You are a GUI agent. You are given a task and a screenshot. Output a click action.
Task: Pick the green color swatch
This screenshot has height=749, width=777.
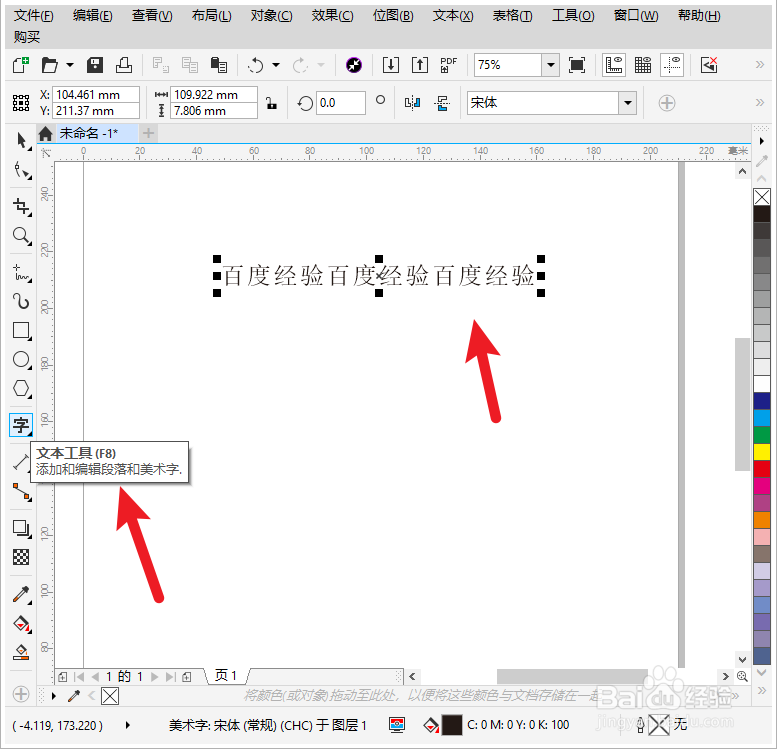coord(762,434)
